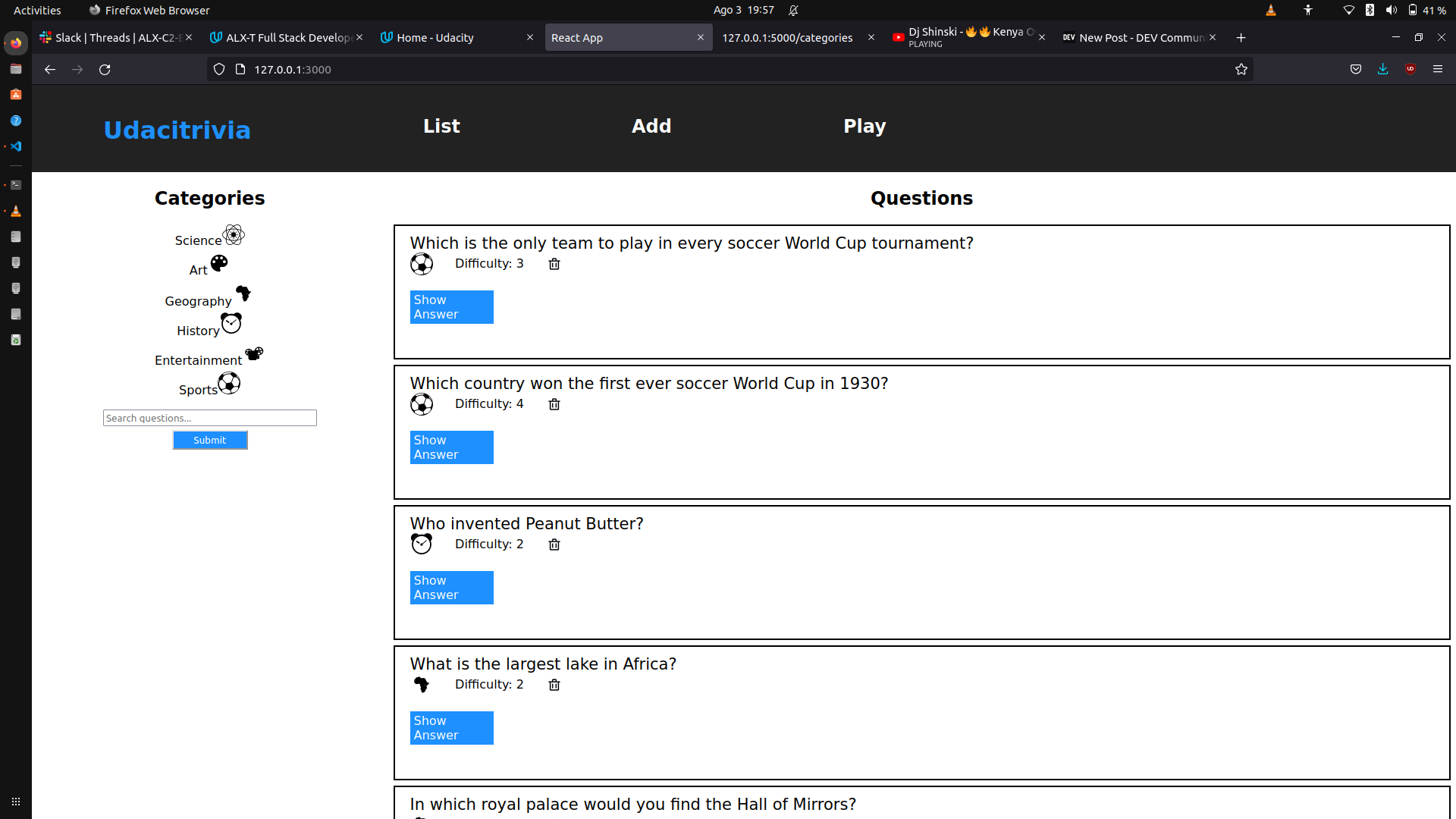Bookmark this page with the star icon

tap(1241, 69)
